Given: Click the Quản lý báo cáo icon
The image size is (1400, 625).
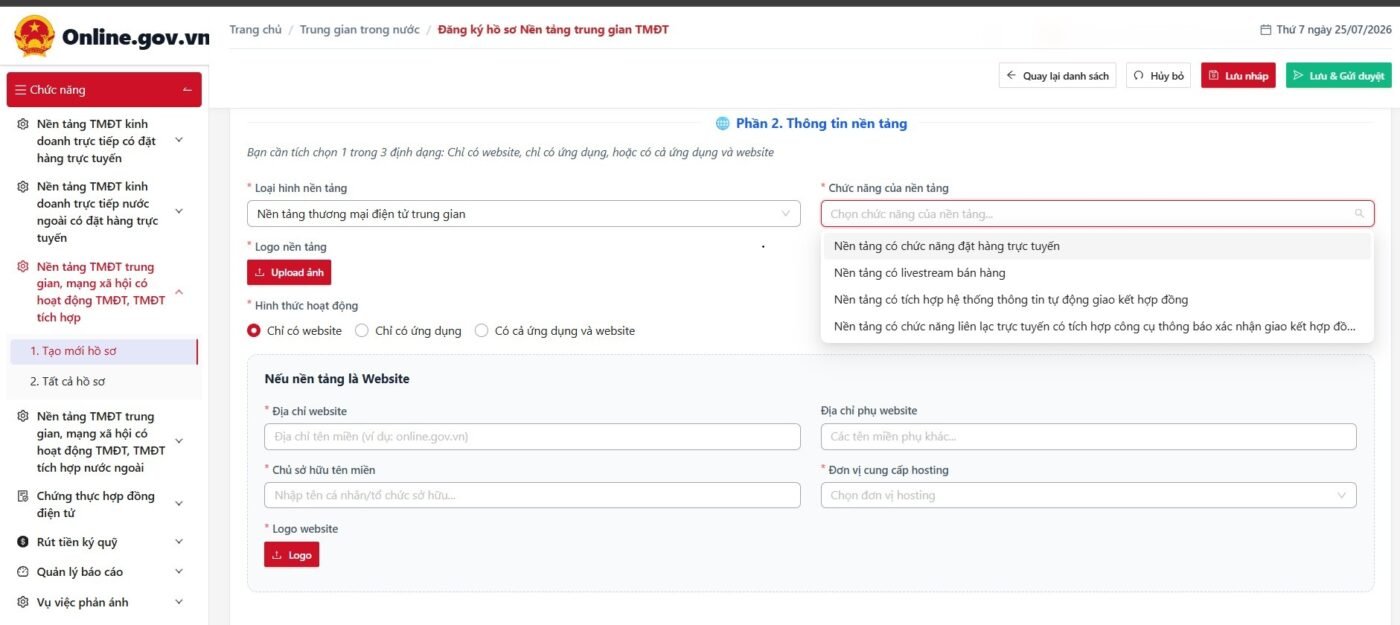Looking at the screenshot, I should click(x=23, y=572).
